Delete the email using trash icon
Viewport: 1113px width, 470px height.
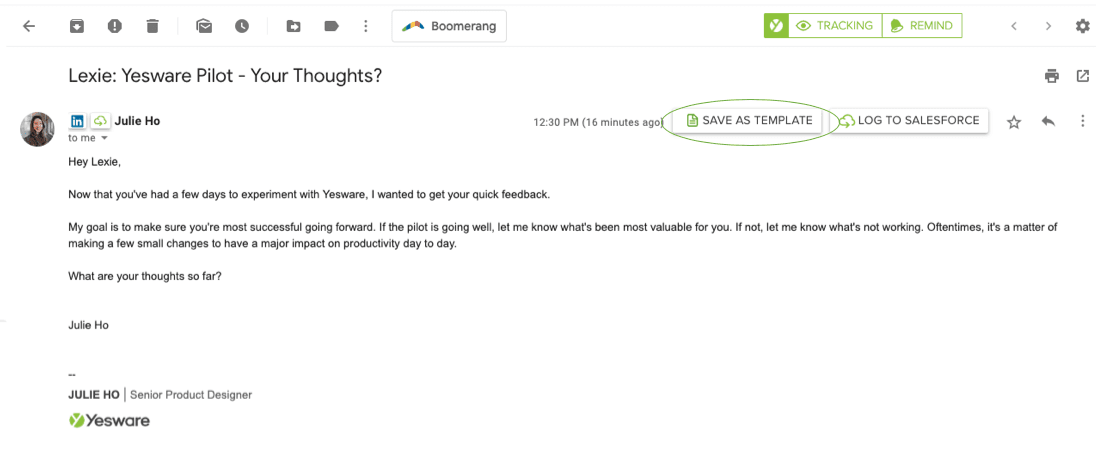pyautogui.click(x=152, y=26)
